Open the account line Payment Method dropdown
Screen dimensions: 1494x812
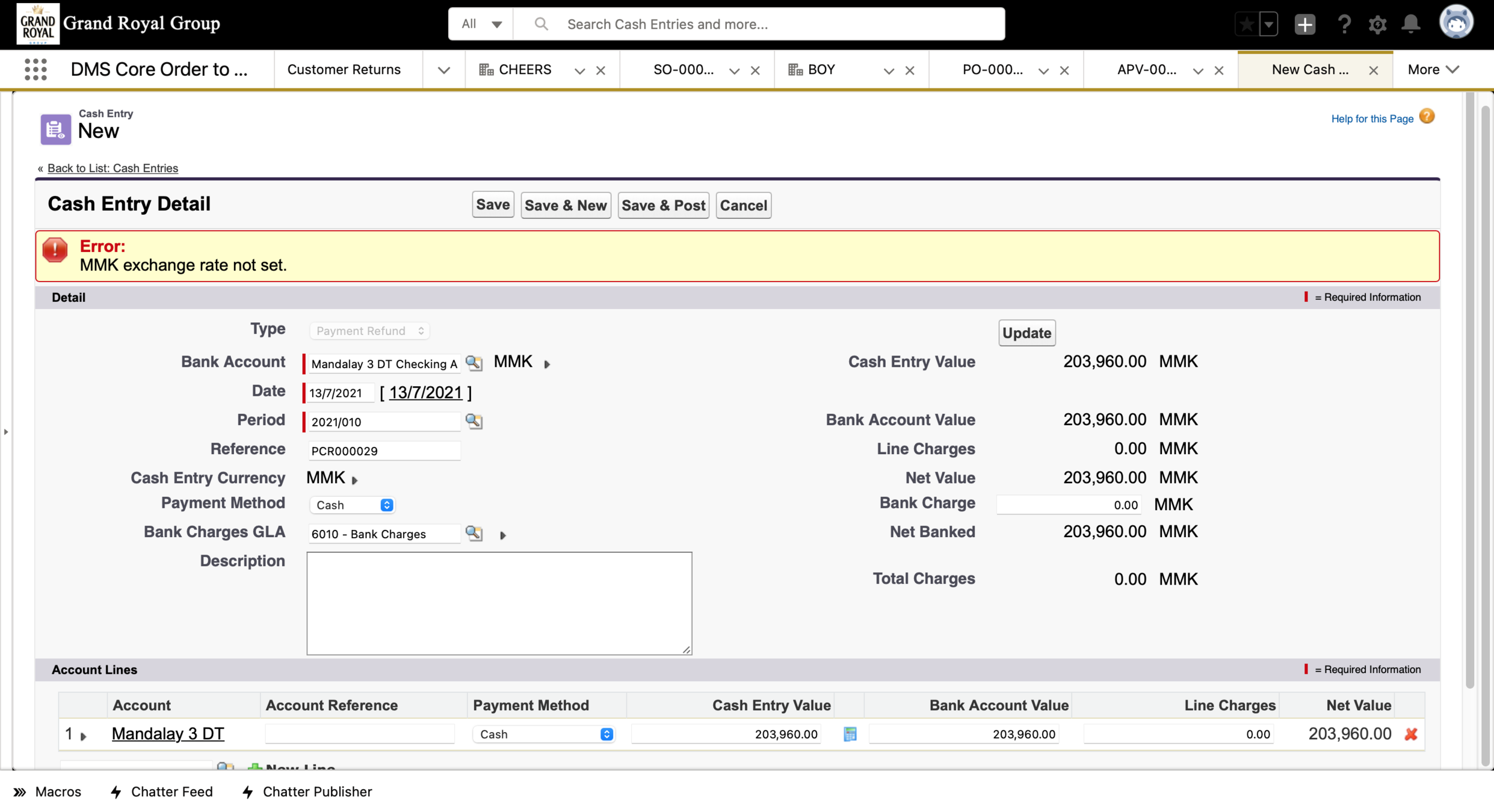[x=544, y=734]
